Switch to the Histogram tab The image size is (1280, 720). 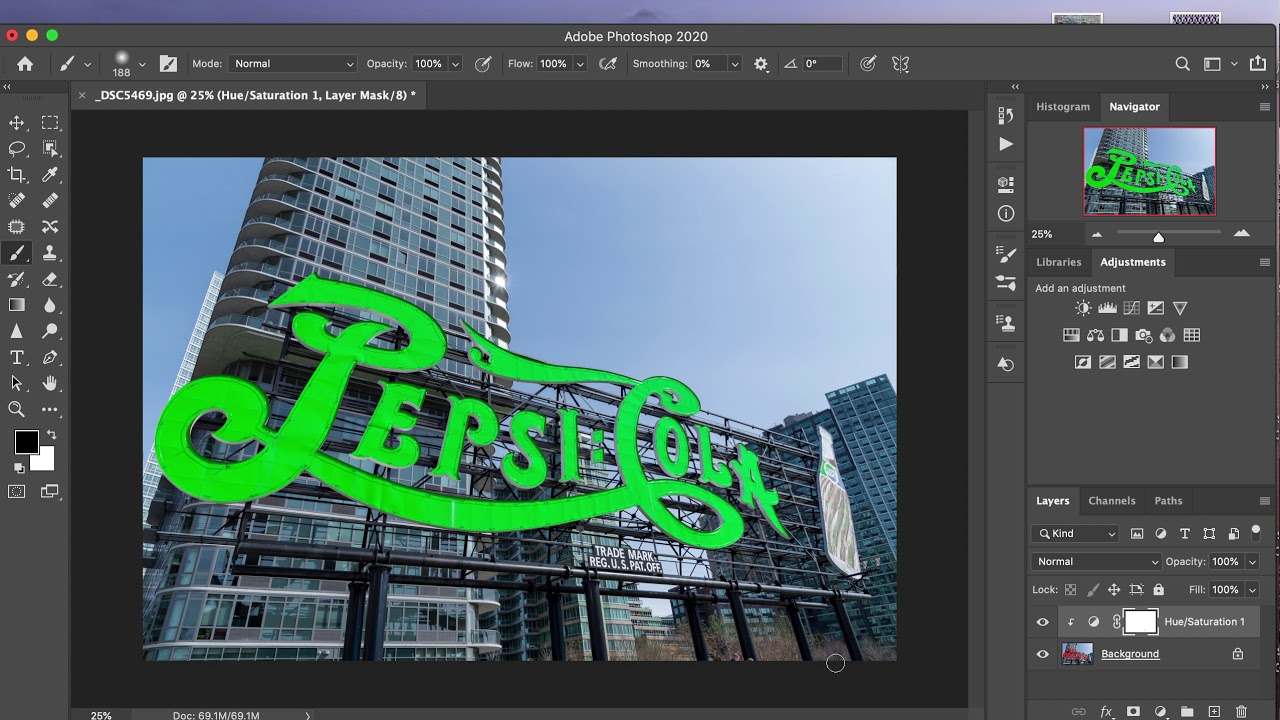(1062, 106)
